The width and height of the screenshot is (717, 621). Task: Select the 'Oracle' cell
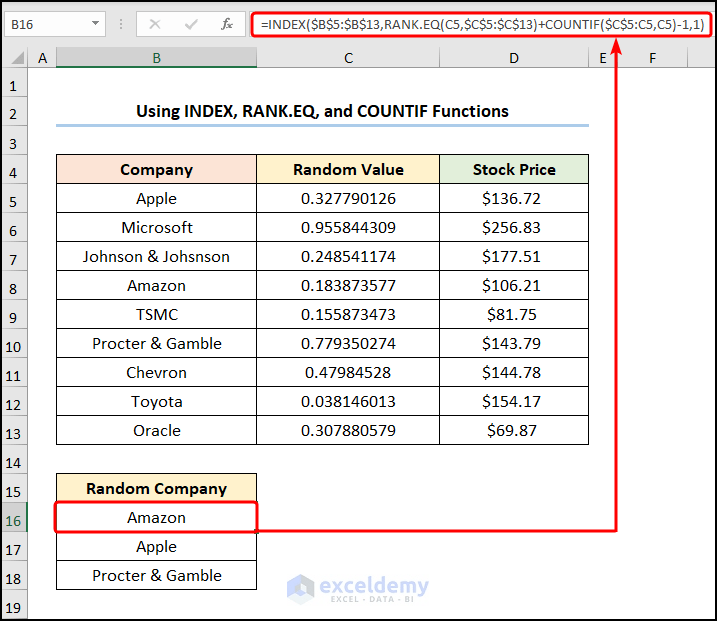(x=156, y=430)
